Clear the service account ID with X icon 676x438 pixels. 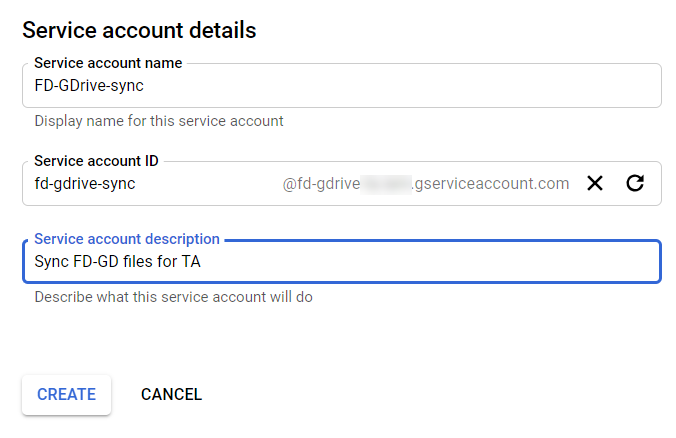click(595, 183)
